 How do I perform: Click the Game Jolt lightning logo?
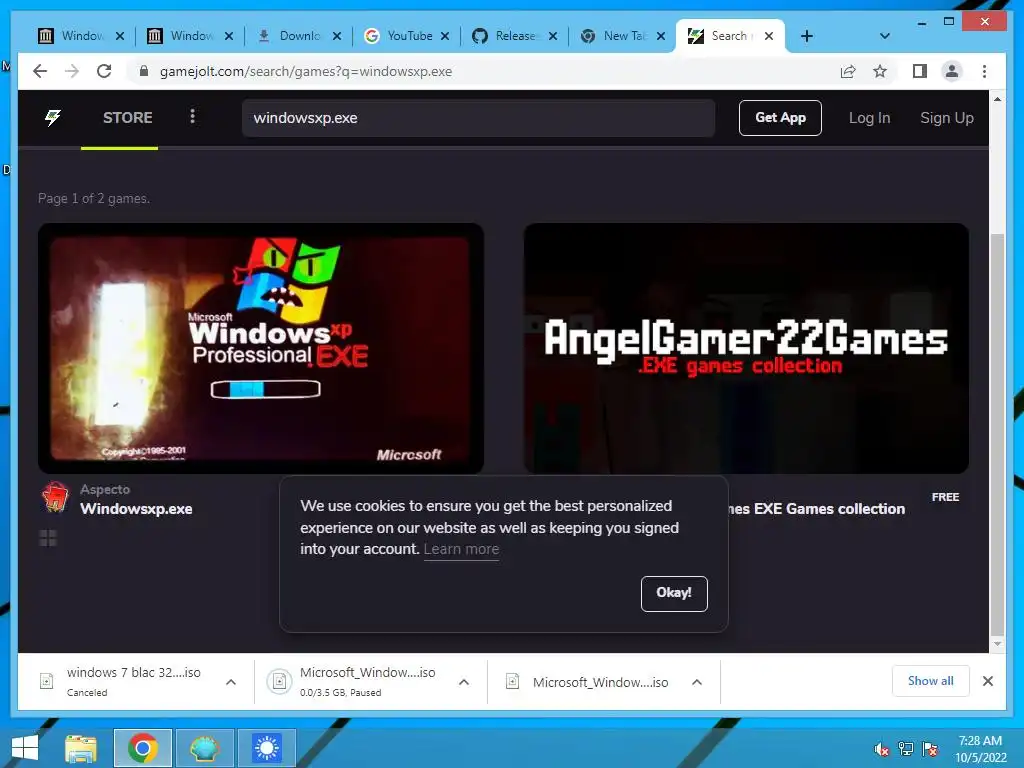coord(53,118)
